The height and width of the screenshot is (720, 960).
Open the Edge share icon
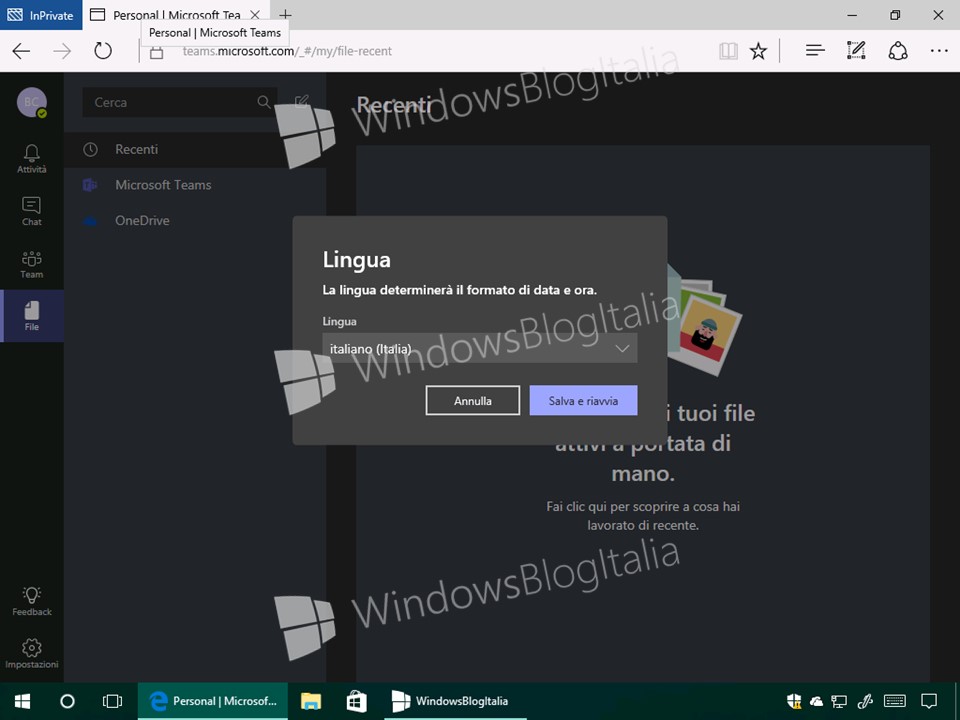(x=898, y=51)
